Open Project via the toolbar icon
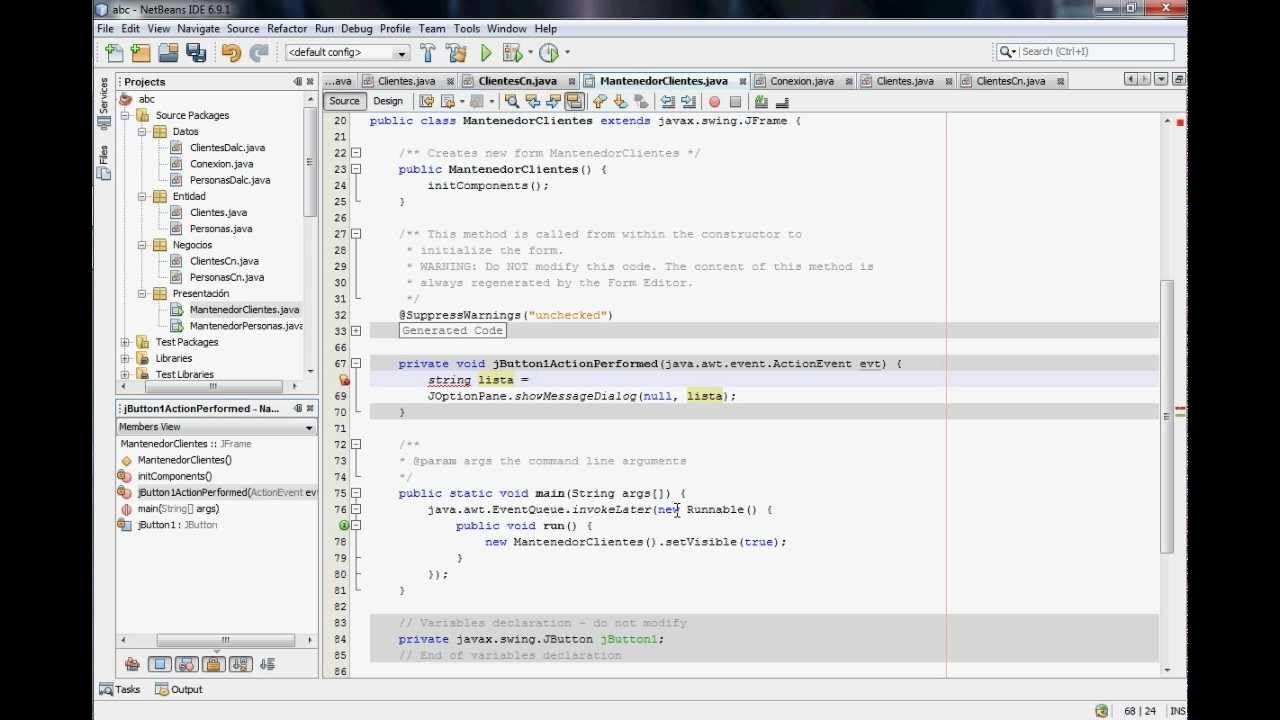Screen dimensions: 1280x720 coord(168,53)
